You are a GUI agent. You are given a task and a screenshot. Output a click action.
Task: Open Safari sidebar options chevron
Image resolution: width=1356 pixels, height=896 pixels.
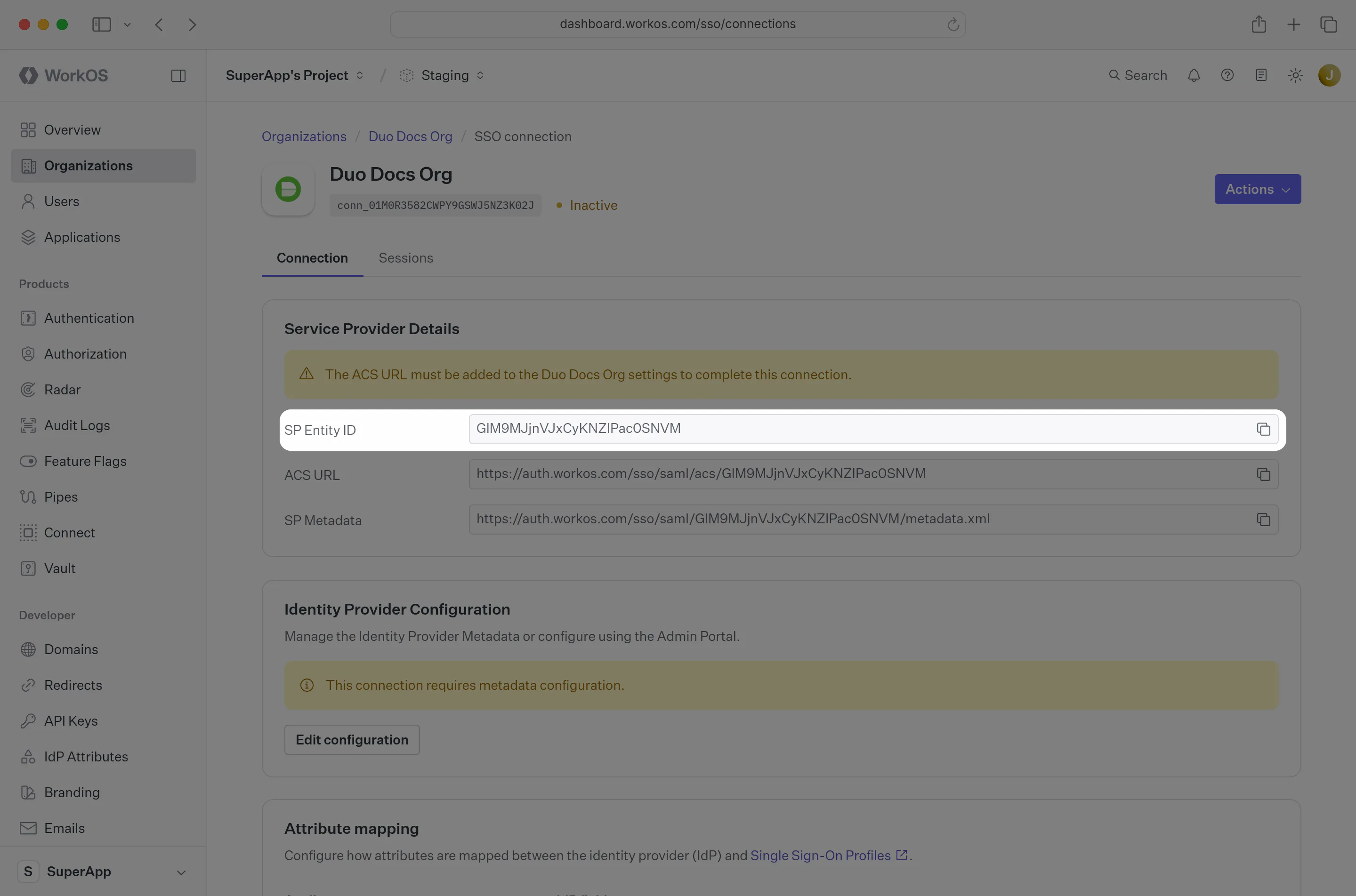(128, 24)
